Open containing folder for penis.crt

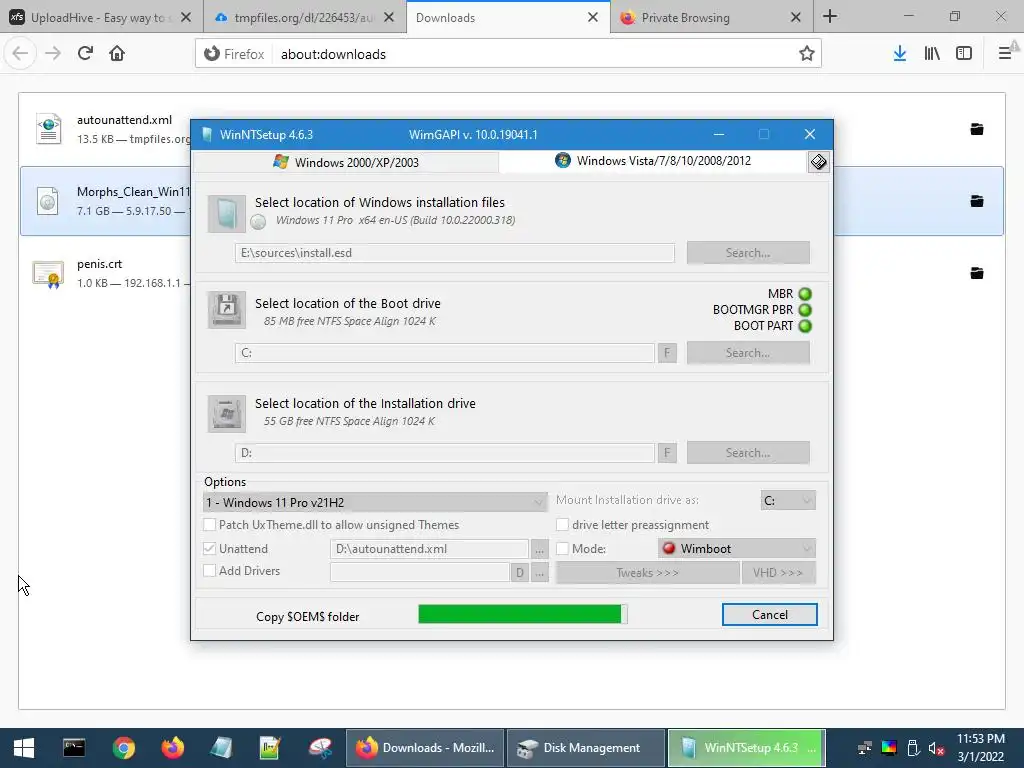tap(977, 273)
